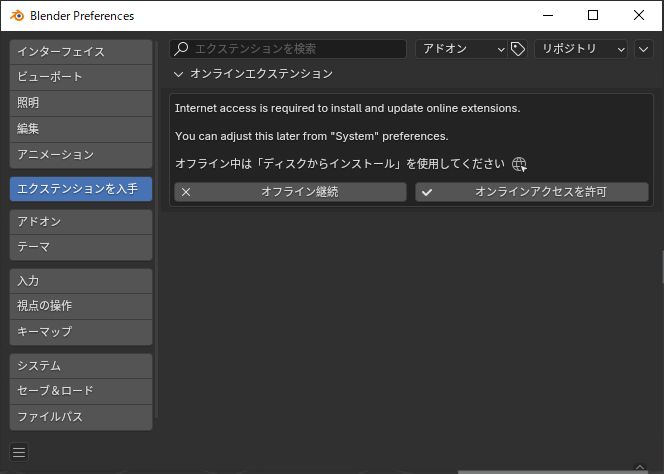The height and width of the screenshot is (474, 664).
Task: Allow online access with オンラインアクセスを許可
Action: coord(531,192)
